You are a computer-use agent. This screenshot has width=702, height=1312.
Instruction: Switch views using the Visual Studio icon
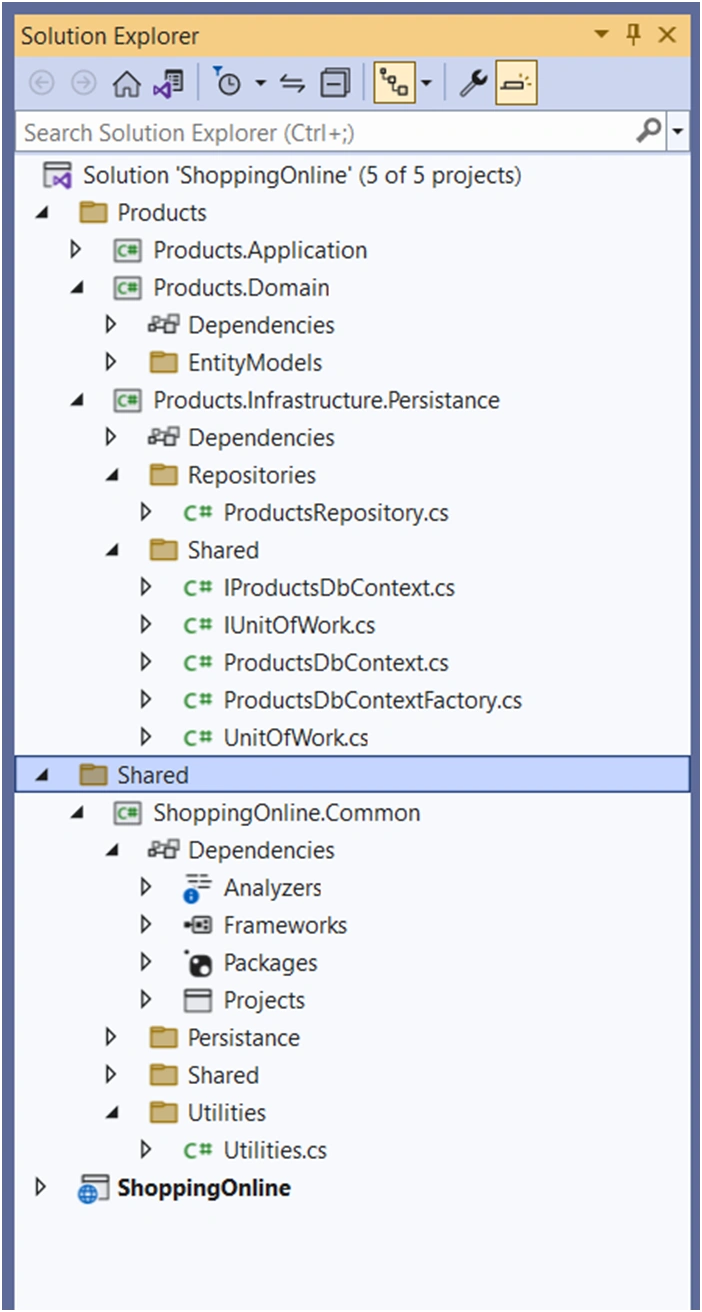coord(168,85)
